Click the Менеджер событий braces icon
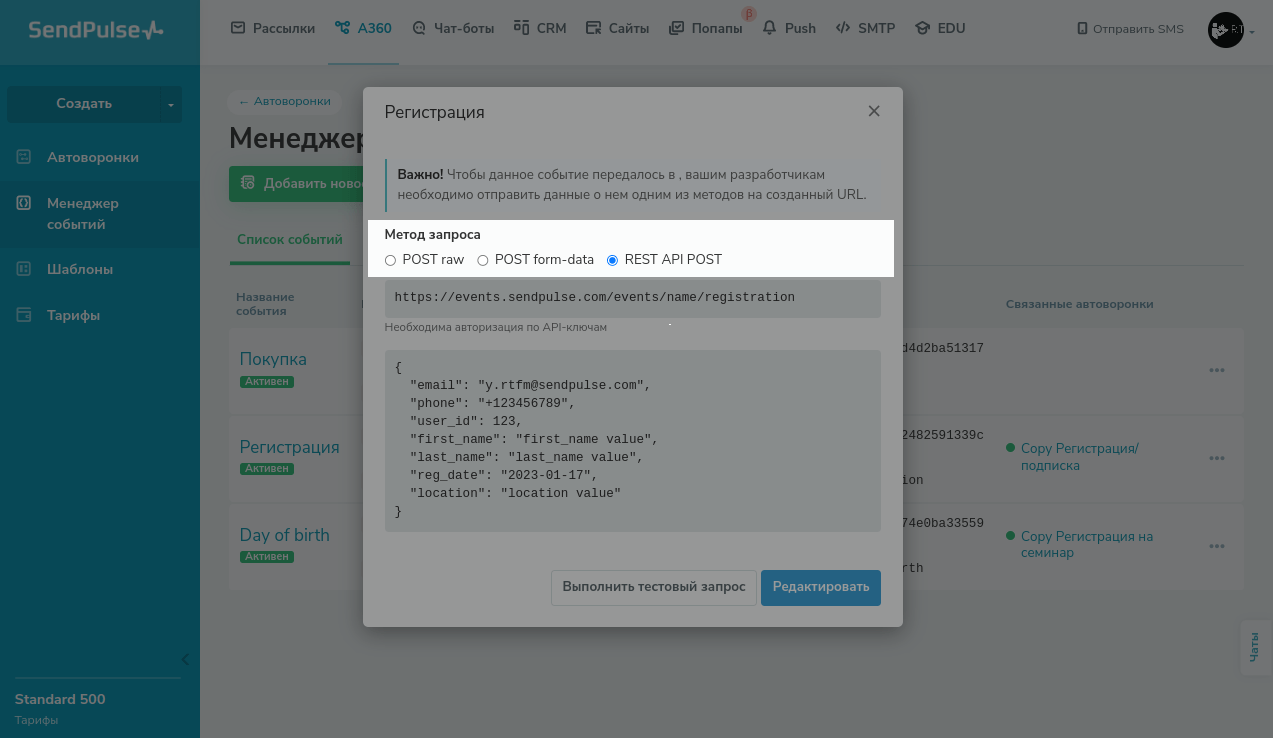 click(x=24, y=203)
